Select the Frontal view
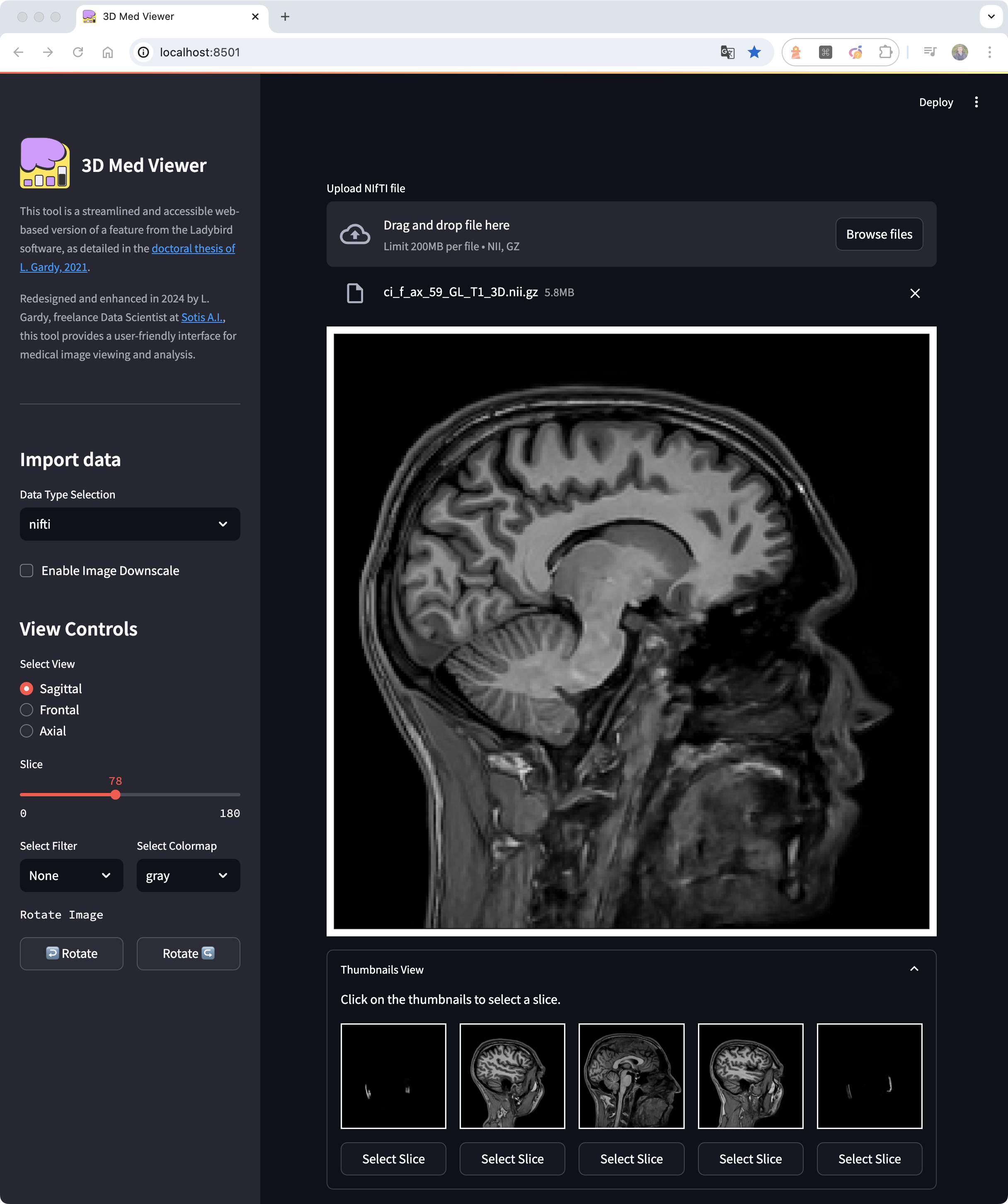1008x1204 pixels. click(27, 710)
